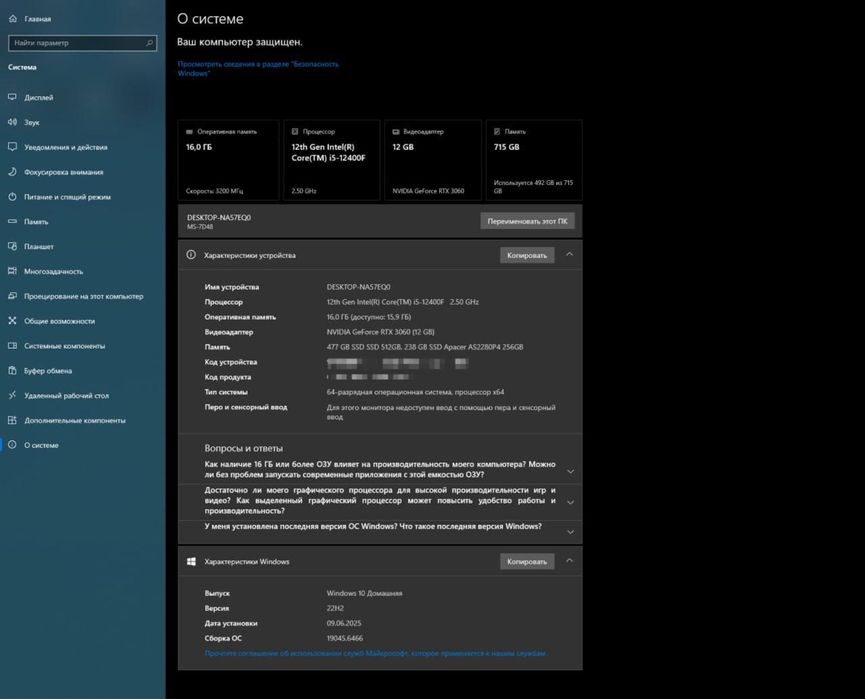The height and width of the screenshot is (699, 865).
Task: Open the Звук settings page
Action: [82, 122]
